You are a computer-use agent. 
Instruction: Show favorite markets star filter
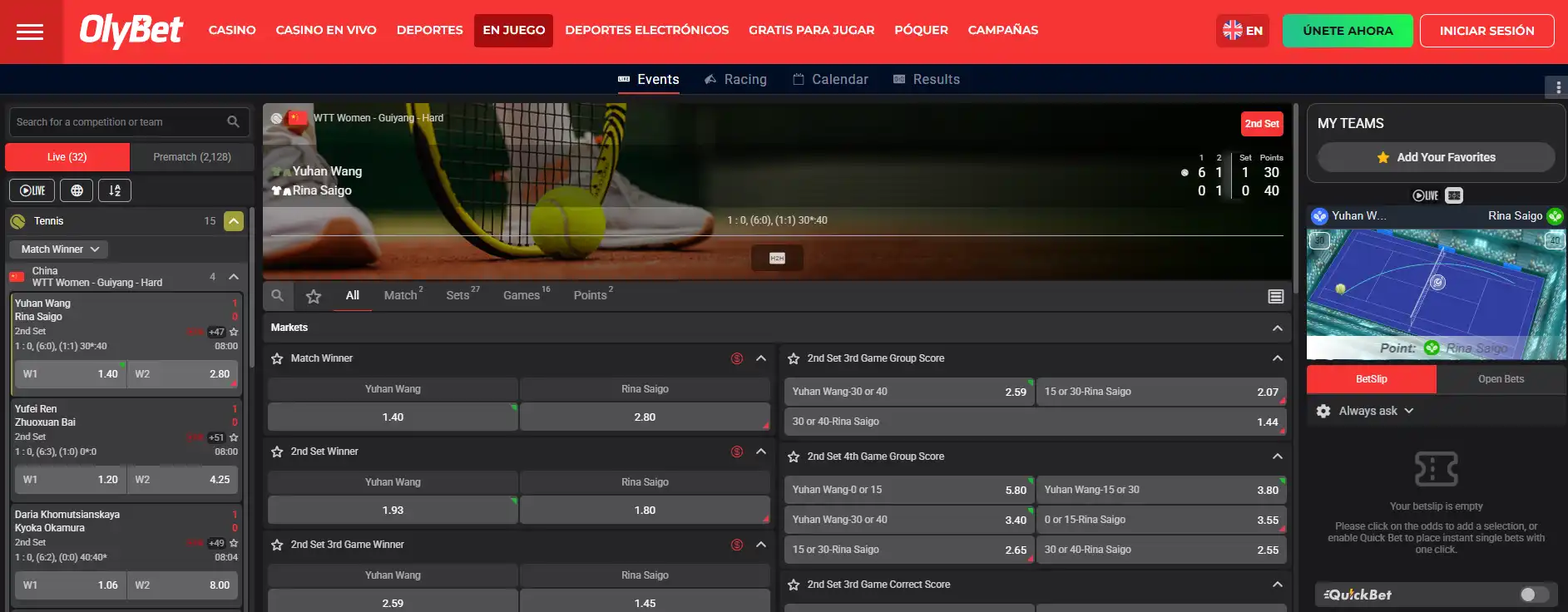[x=314, y=296]
